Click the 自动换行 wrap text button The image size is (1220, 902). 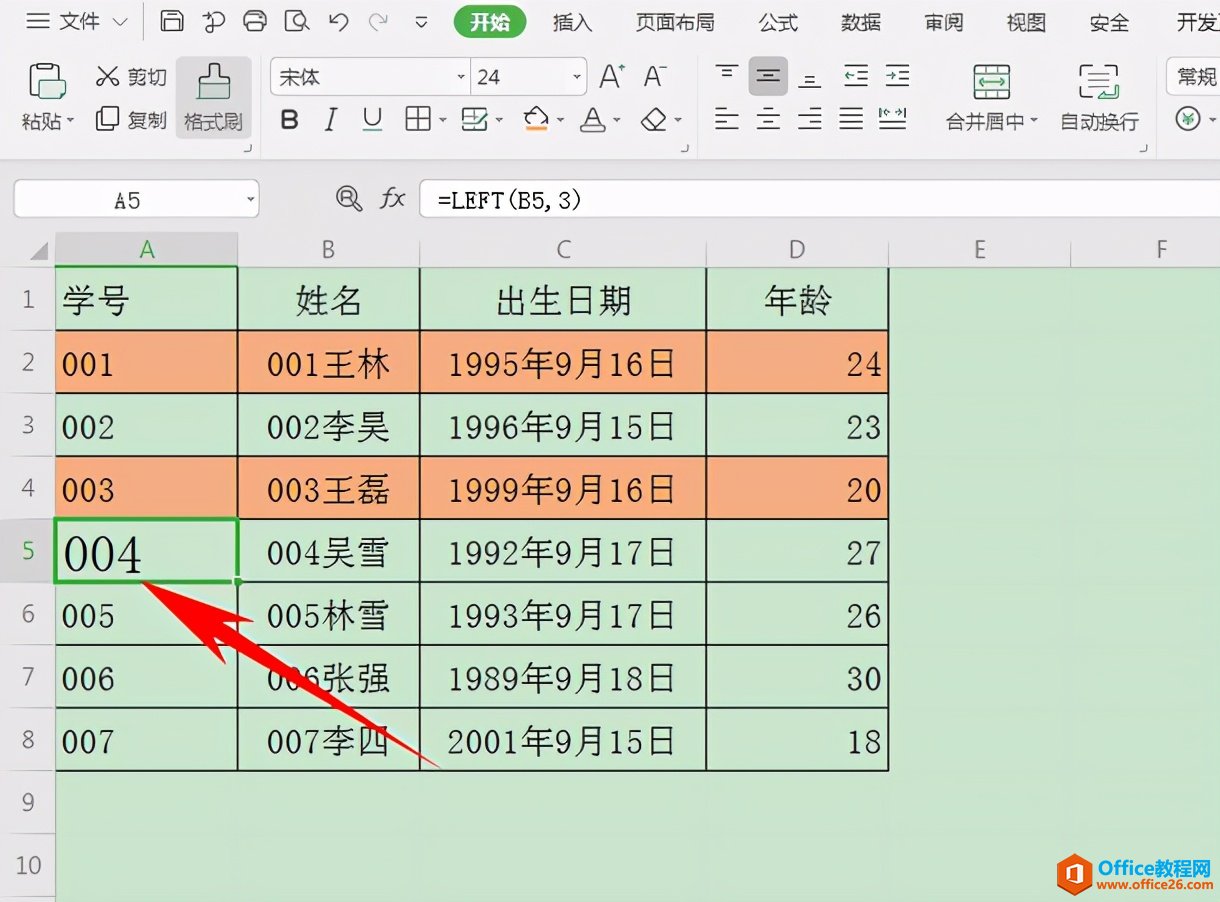[x=1100, y=98]
